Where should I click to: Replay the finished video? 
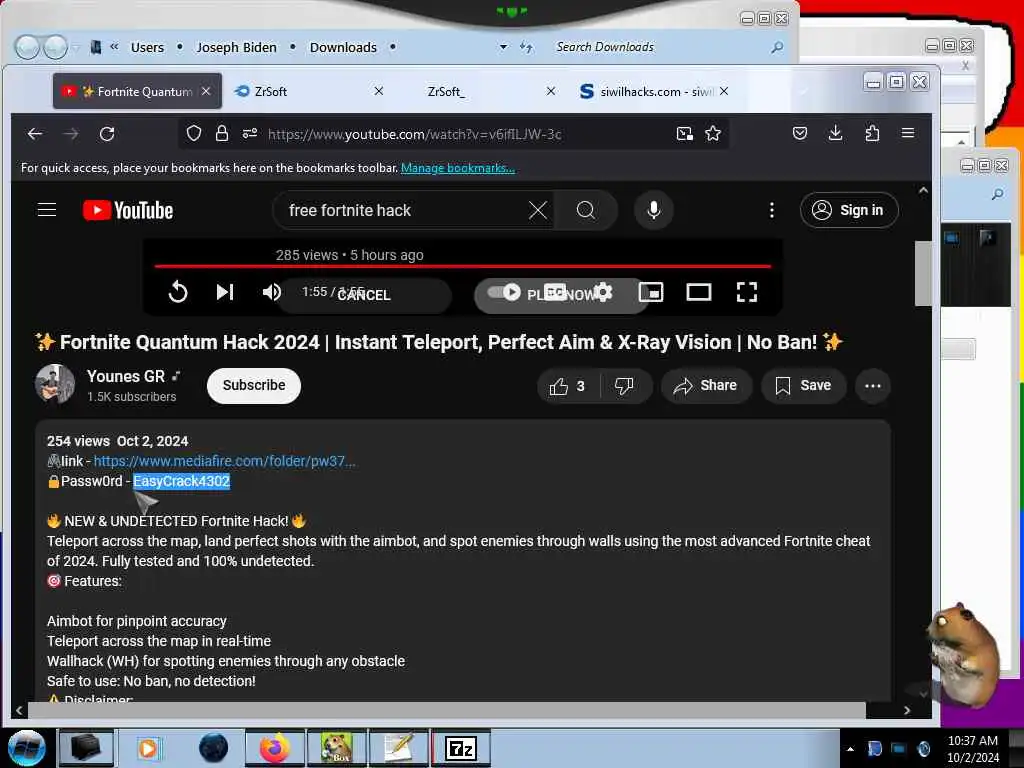tap(178, 292)
